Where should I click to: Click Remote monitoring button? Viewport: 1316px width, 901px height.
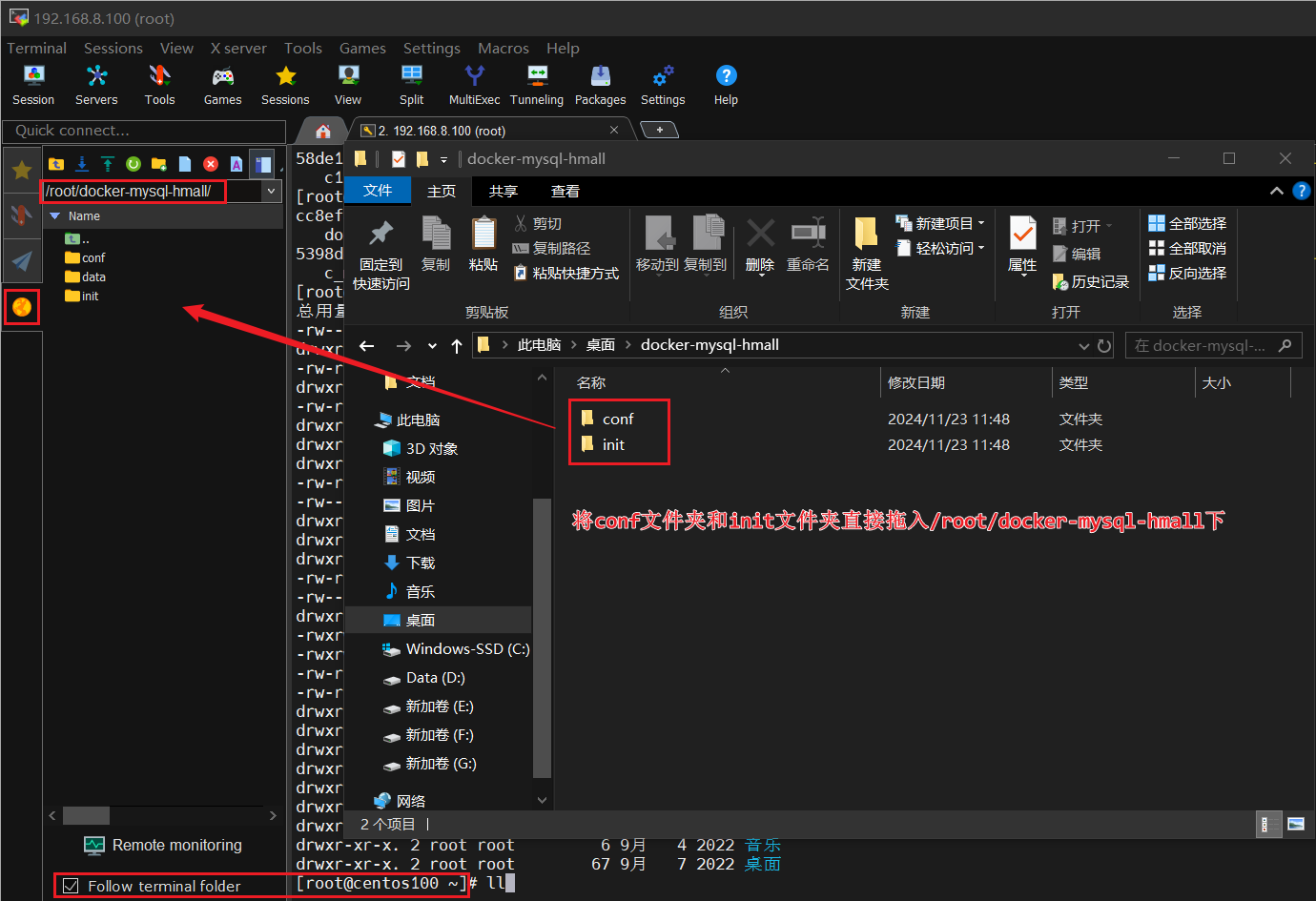point(163,845)
